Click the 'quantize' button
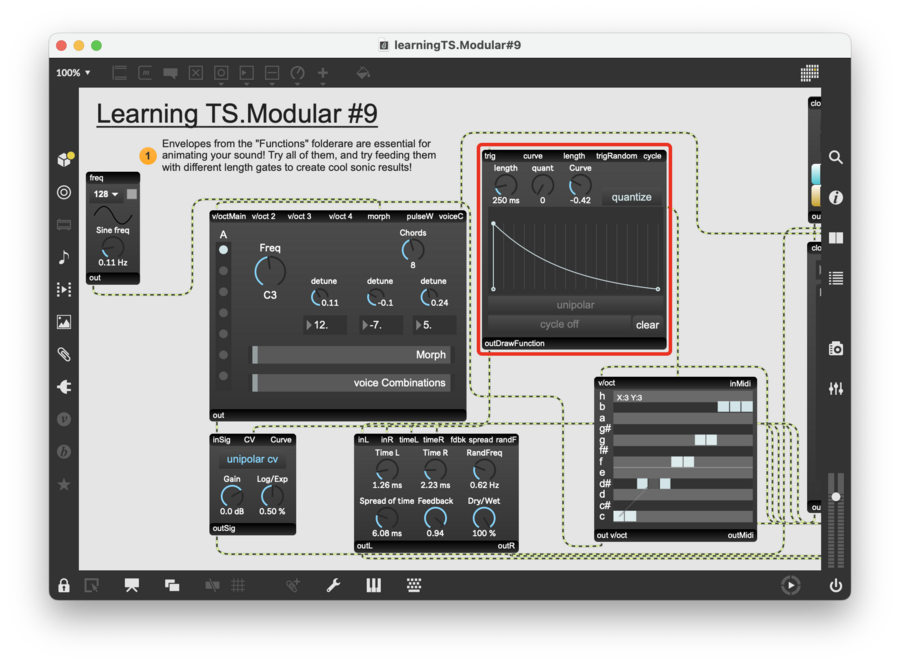 point(631,197)
